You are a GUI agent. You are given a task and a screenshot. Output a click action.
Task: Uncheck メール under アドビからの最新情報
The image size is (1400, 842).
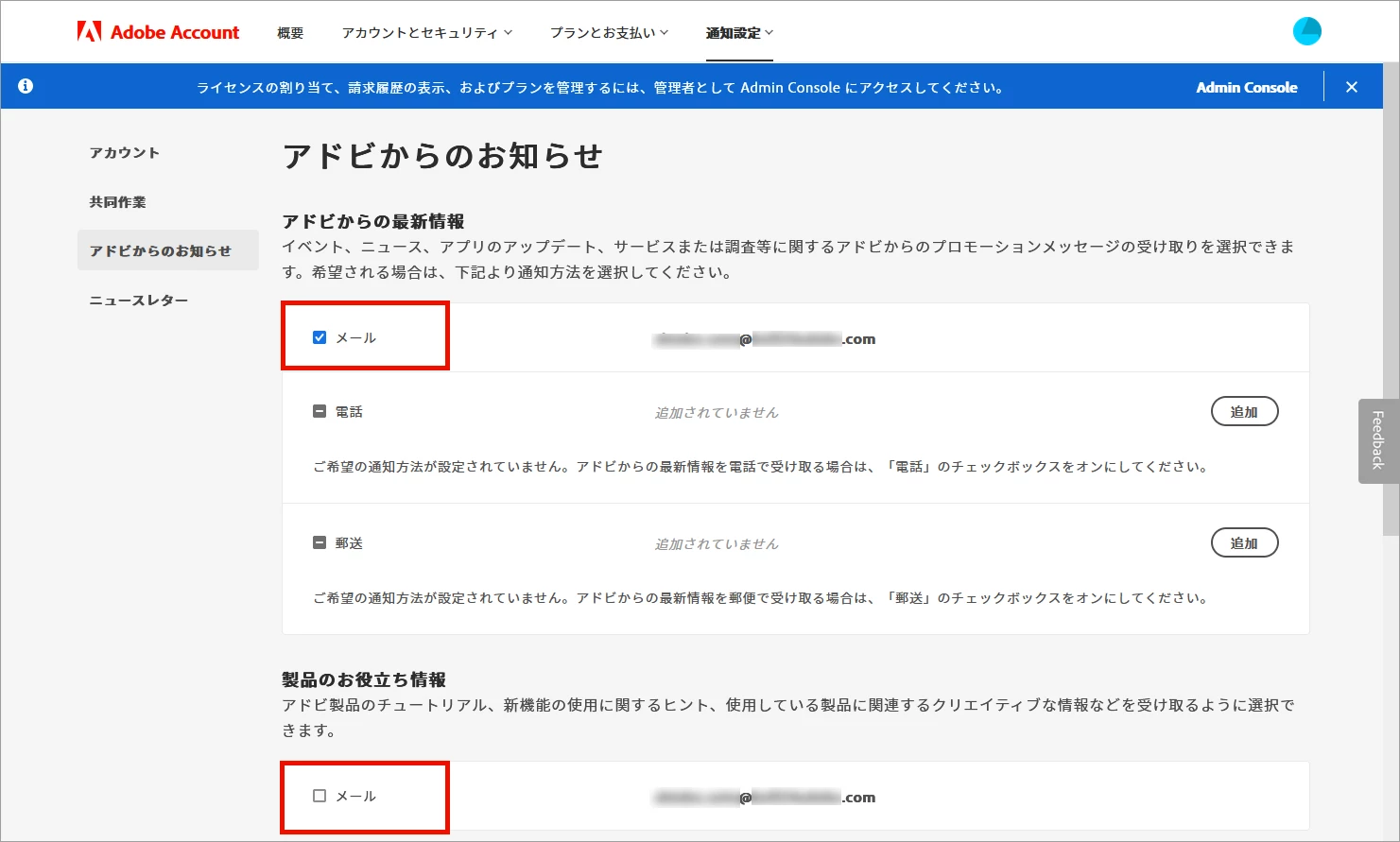click(320, 337)
